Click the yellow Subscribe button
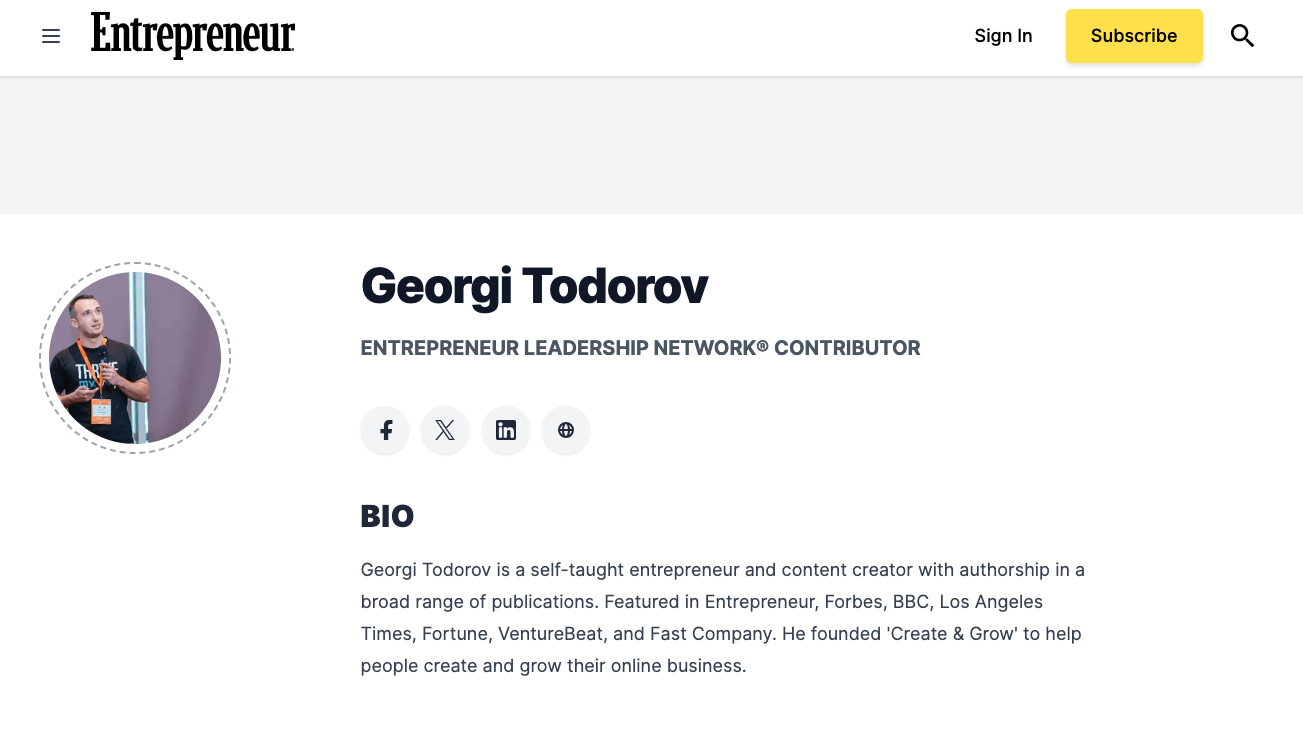Image resolution: width=1303 pixels, height=733 pixels. tap(1134, 36)
